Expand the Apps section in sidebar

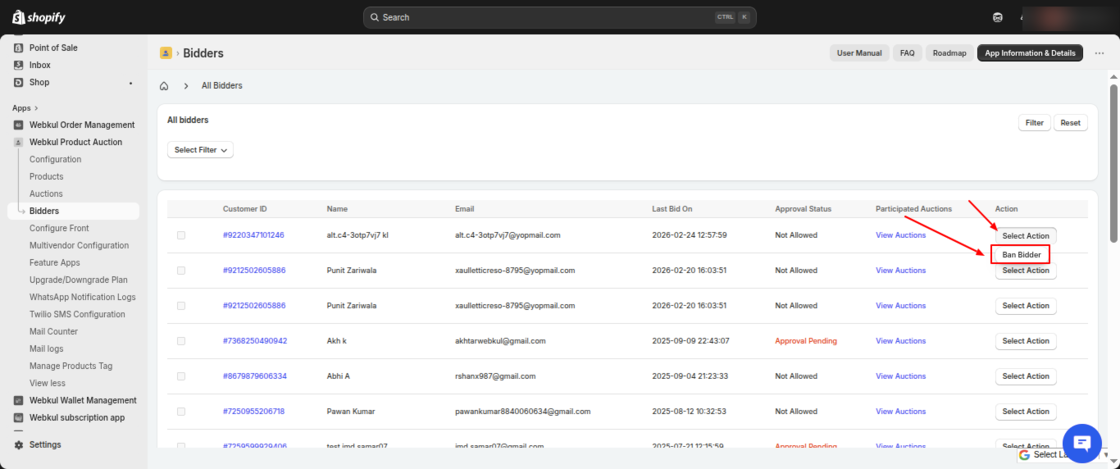click(x=25, y=108)
